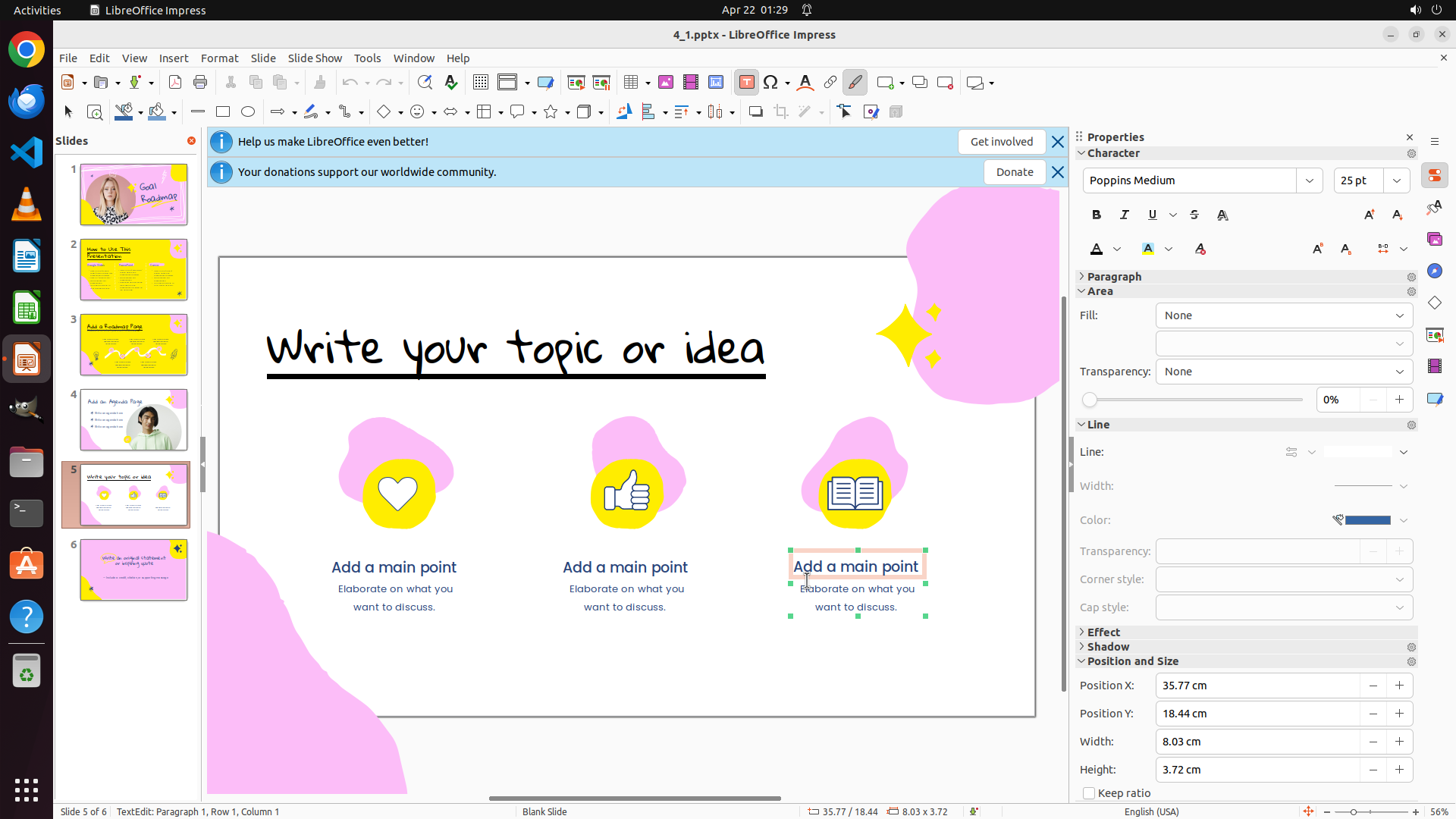Open the Slide Show menu
The width and height of the screenshot is (1456, 819).
click(x=315, y=58)
